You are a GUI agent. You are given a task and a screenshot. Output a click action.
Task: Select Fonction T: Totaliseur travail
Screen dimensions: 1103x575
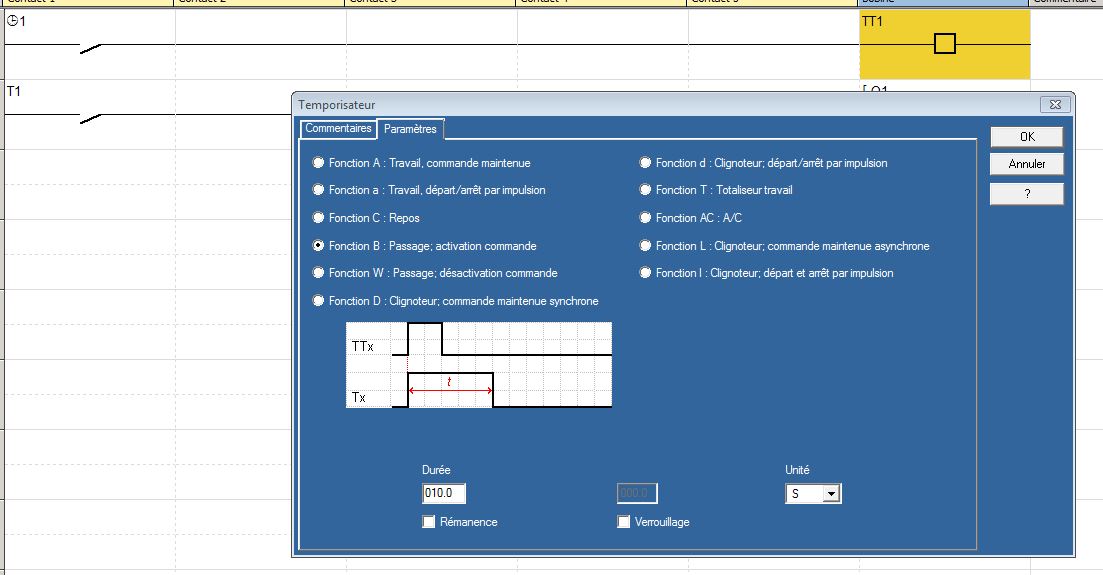(x=646, y=190)
